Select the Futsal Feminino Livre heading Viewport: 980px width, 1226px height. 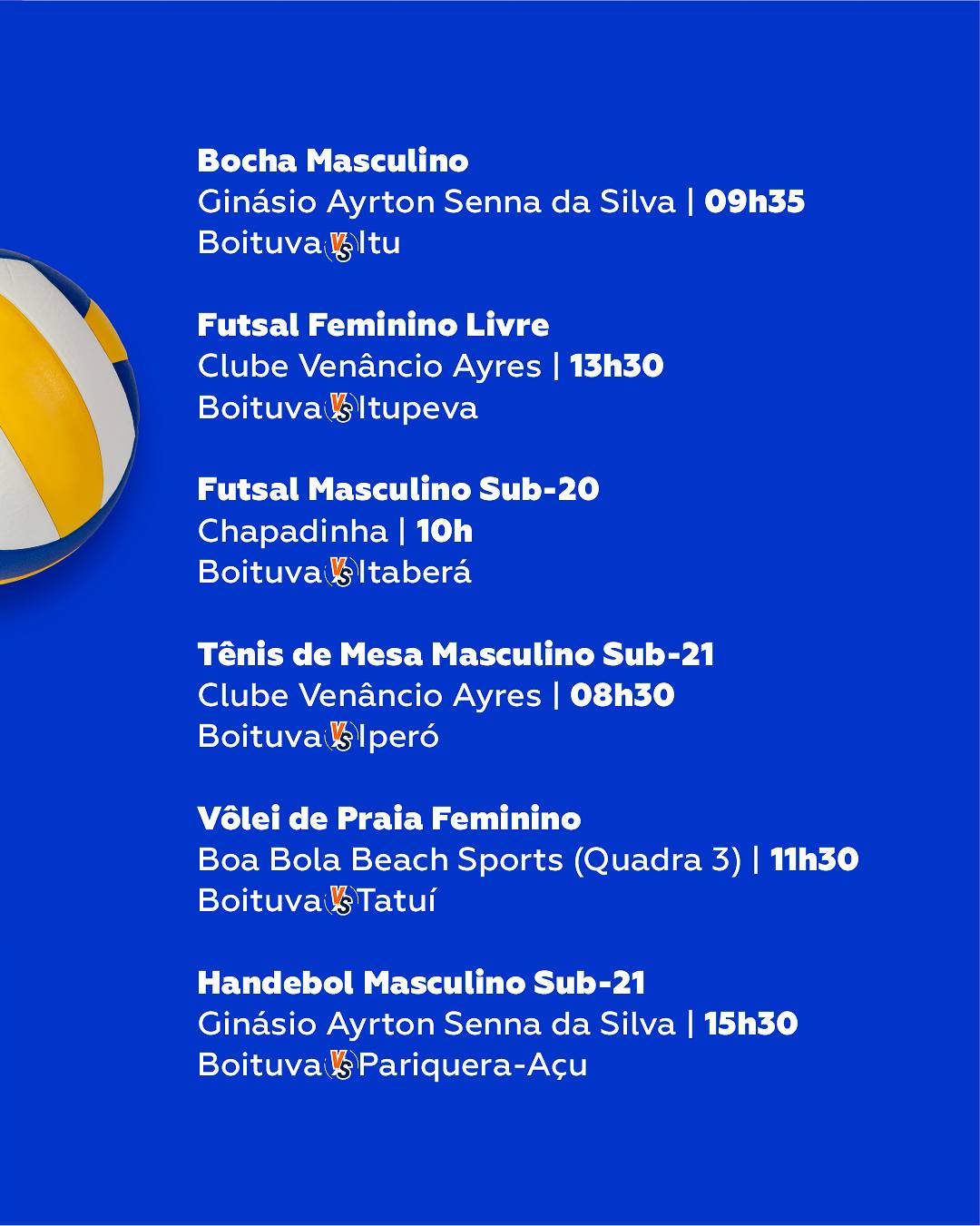[x=373, y=325]
